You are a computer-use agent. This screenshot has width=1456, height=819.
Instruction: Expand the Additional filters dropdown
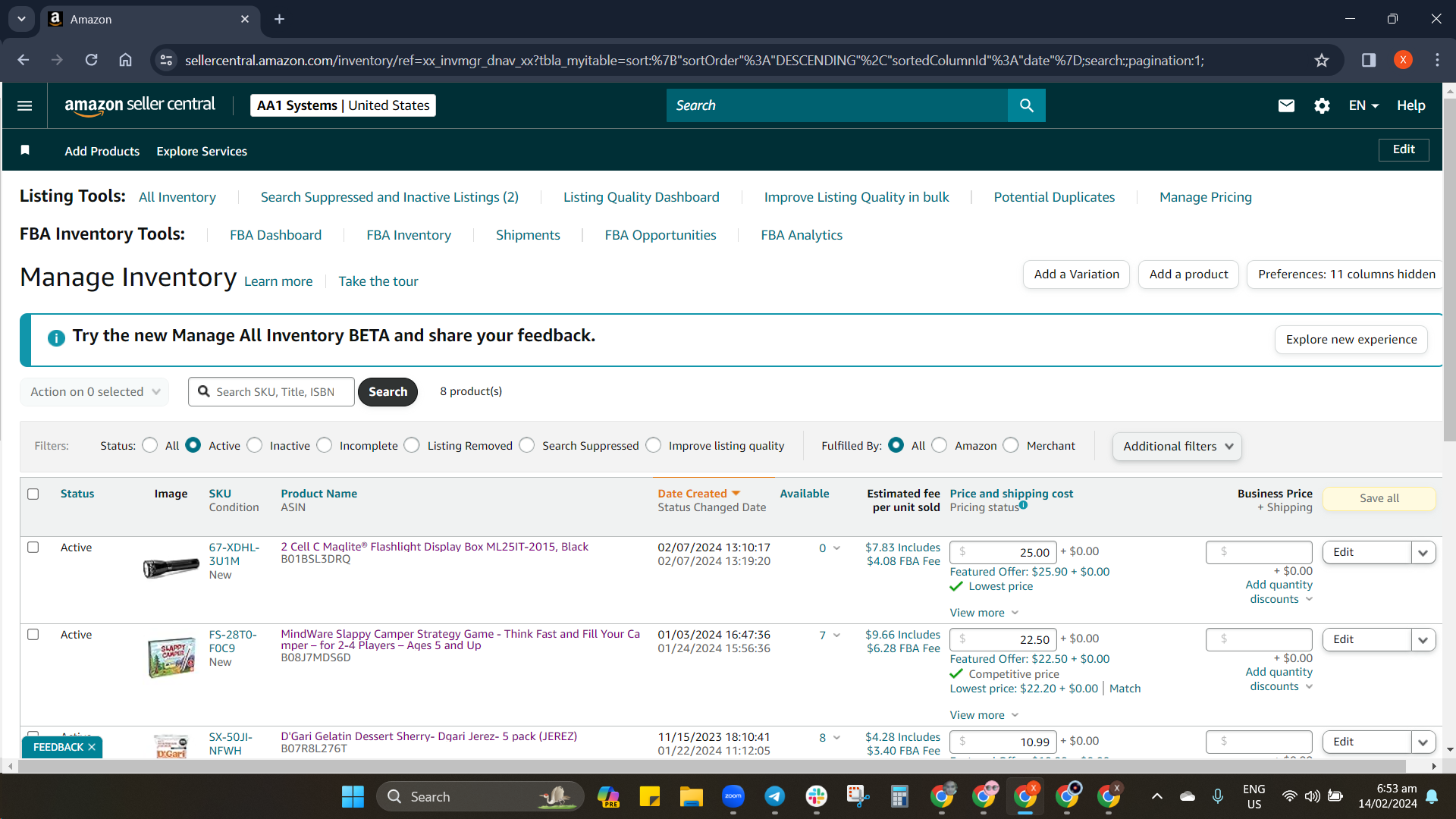click(1177, 446)
